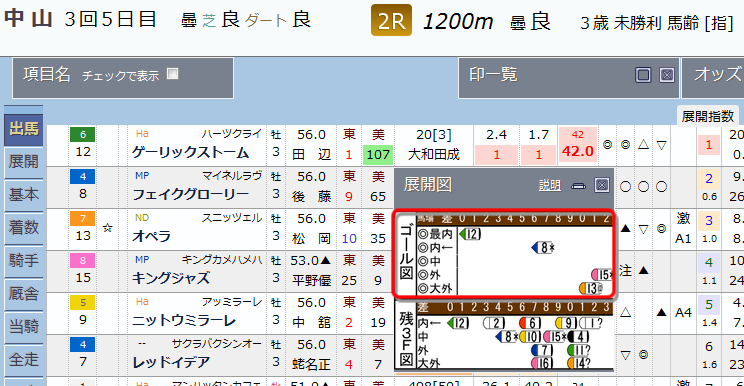Open the 説明 link in 展開図
This screenshot has width=744, height=386.
(550, 185)
